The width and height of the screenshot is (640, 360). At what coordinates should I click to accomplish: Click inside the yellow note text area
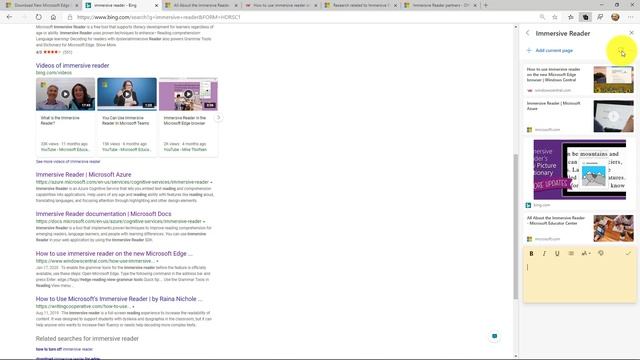click(579, 281)
